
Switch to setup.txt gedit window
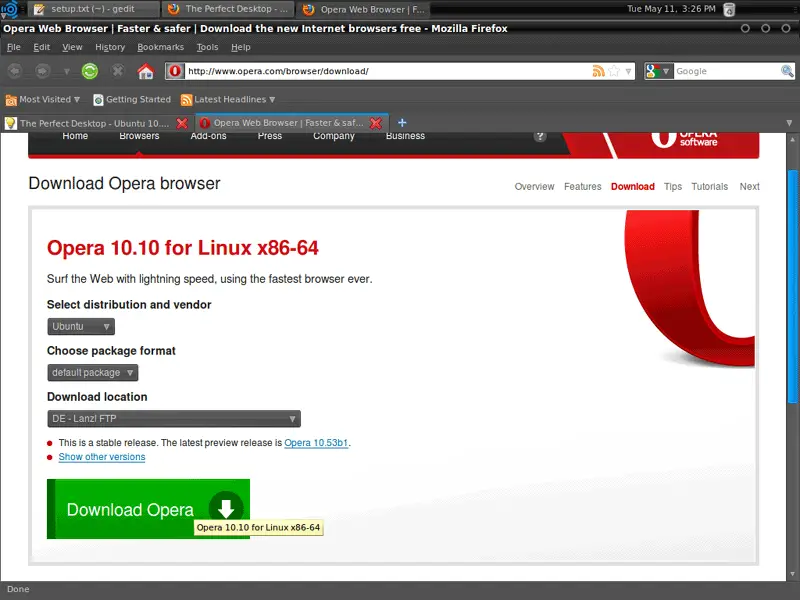tap(93, 9)
